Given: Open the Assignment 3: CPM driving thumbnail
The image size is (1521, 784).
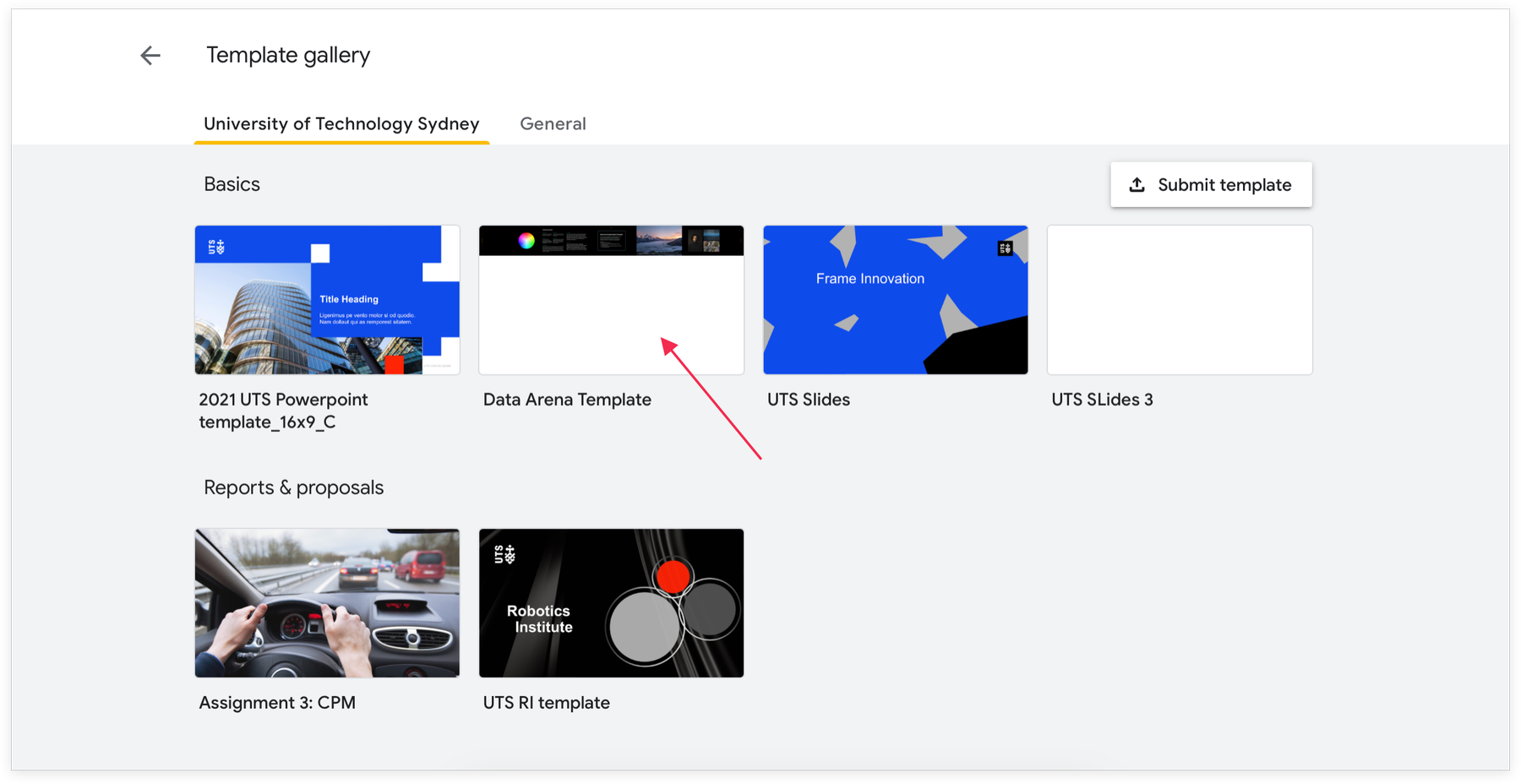Looking at the screenshot, I should click(327, 603).
